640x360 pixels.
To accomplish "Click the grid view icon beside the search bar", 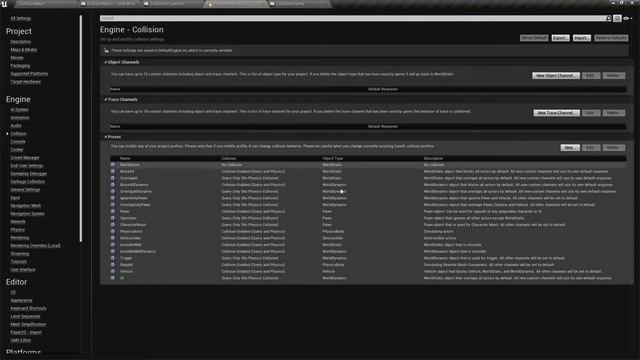I will click(x=617, y=18).
